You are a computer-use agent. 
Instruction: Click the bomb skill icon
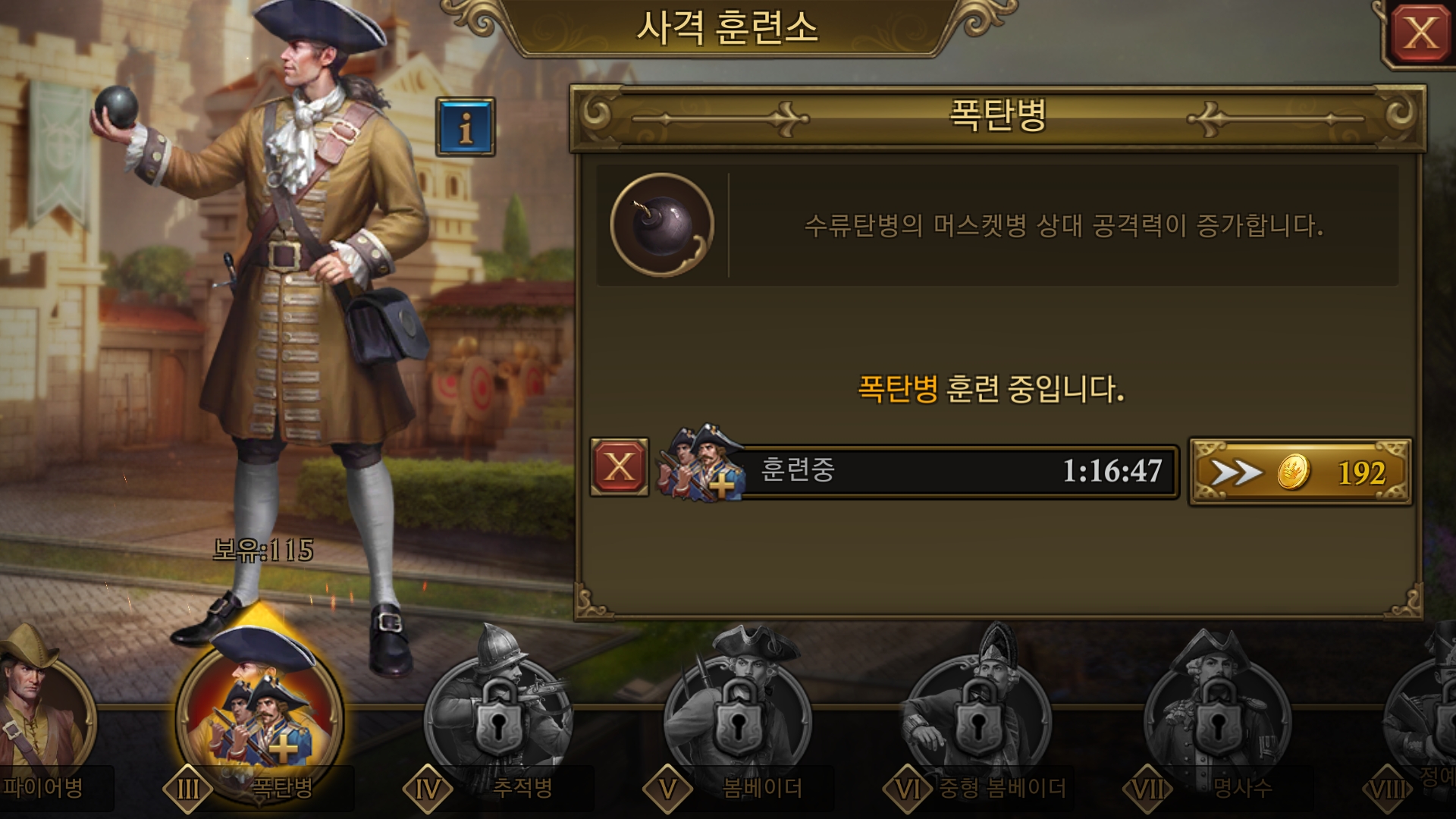tap(662, 225)
